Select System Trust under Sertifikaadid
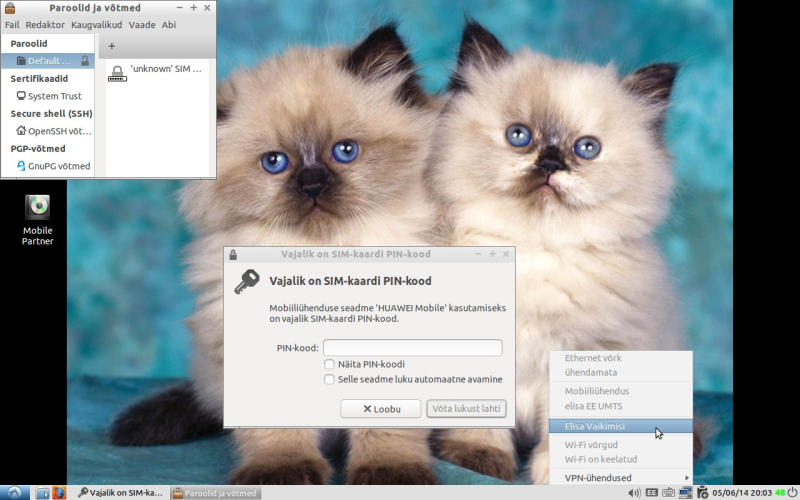The image size is (800, 500). [48, 96]
